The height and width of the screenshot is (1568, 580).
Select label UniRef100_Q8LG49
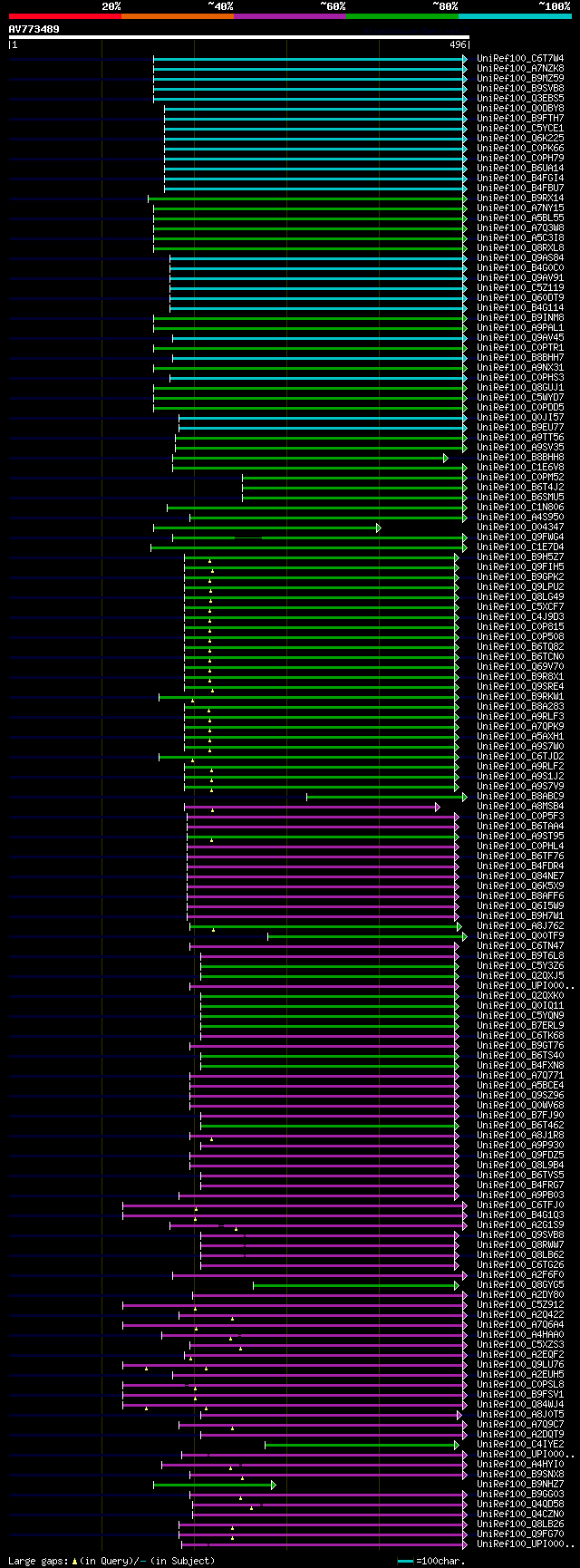click(520, 597)
